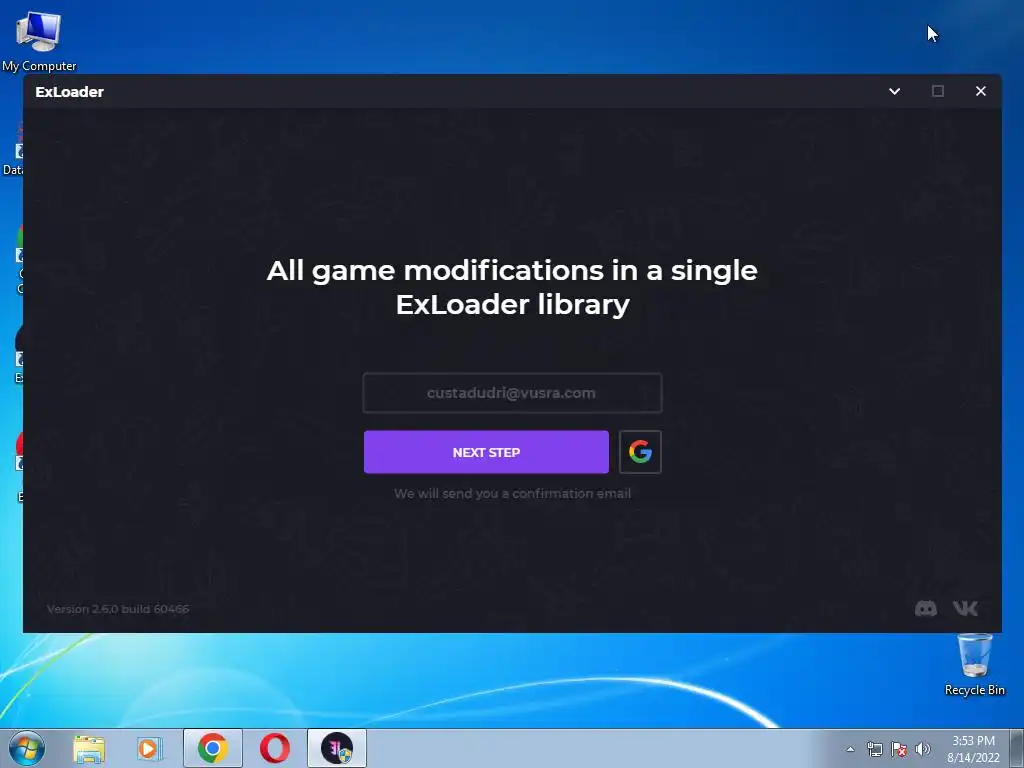Viewport: 1024px width, 768px height.
Task: Open the Action Center flag icon
Action: tap(899, 749)
